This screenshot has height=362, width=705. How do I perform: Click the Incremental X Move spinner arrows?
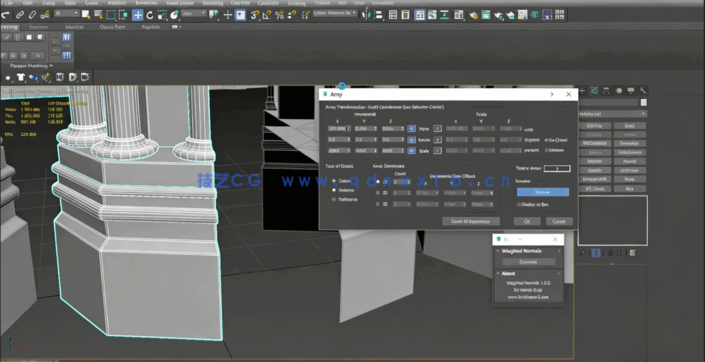(x=349, y=129)
